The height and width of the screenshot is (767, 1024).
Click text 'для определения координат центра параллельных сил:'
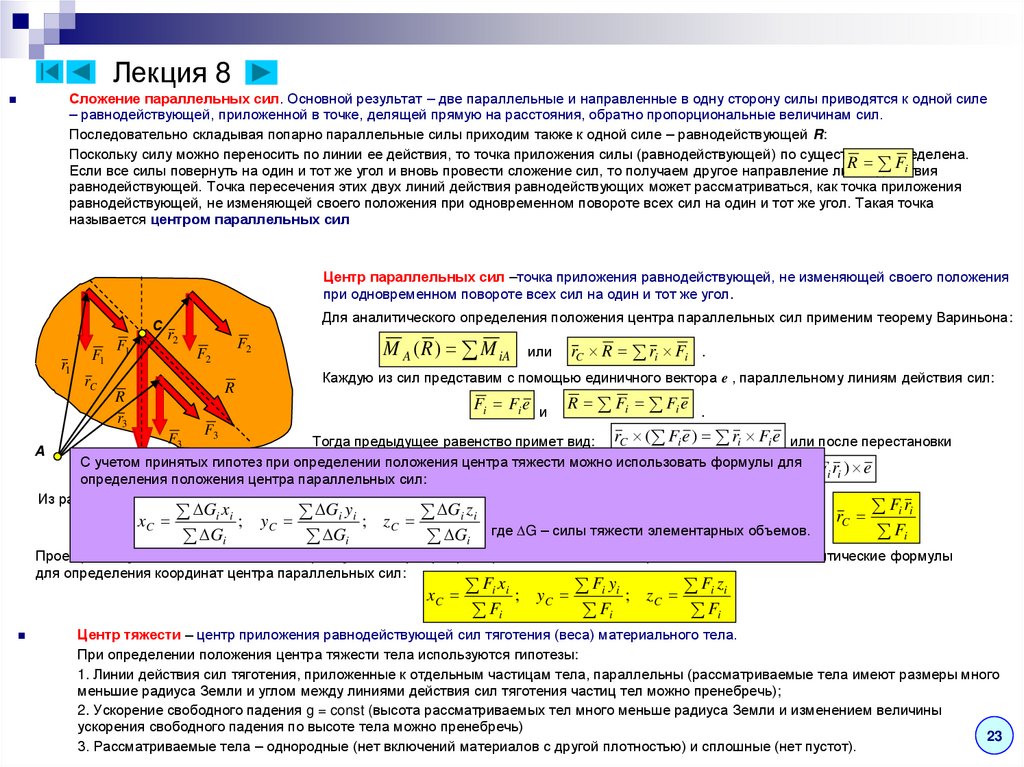click(x=221, y=574)
